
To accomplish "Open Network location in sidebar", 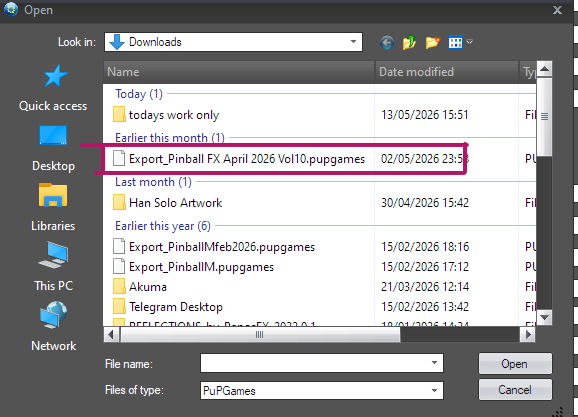I will (53, 327).
